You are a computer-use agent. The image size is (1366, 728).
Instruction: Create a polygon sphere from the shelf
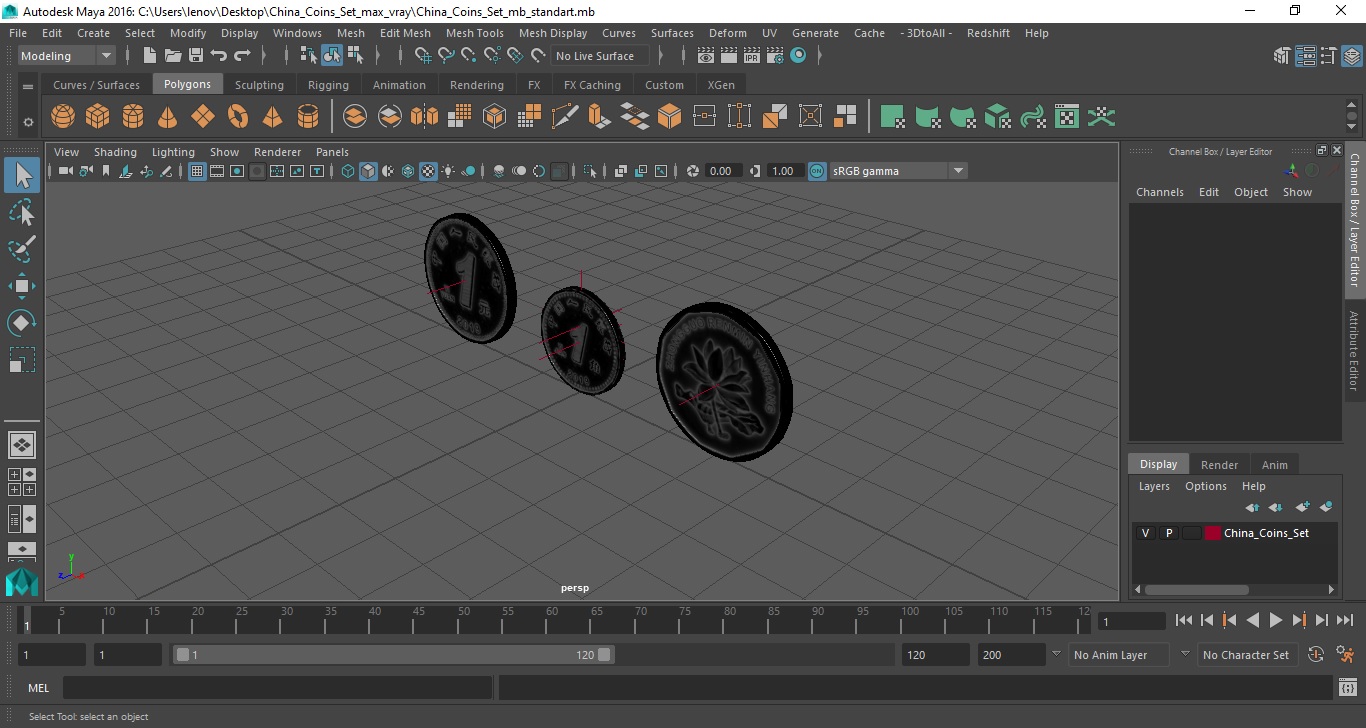pyautogui.click(x=63, y=117)
